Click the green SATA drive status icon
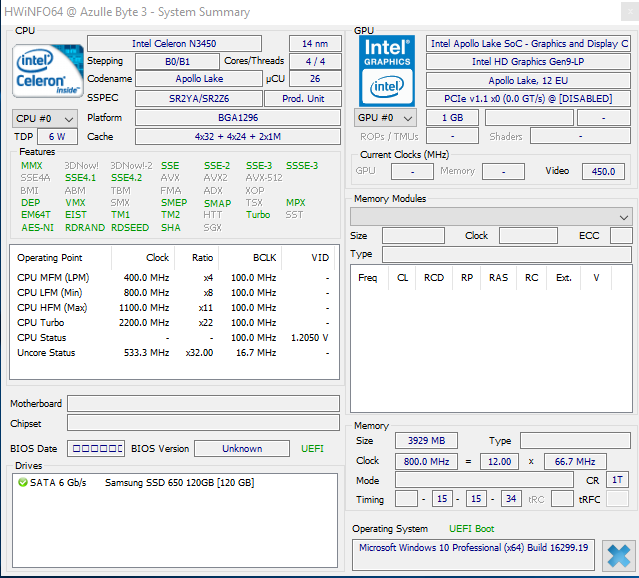 click(x=23, y=483)
